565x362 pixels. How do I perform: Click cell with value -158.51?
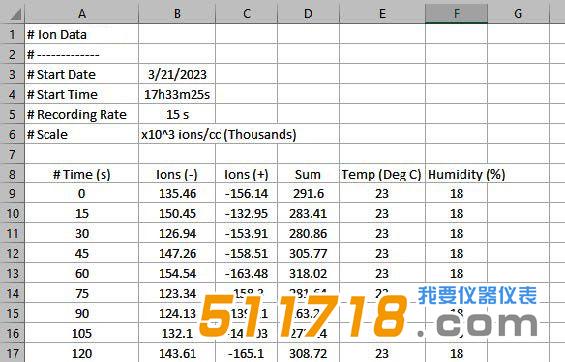point(246,253)
